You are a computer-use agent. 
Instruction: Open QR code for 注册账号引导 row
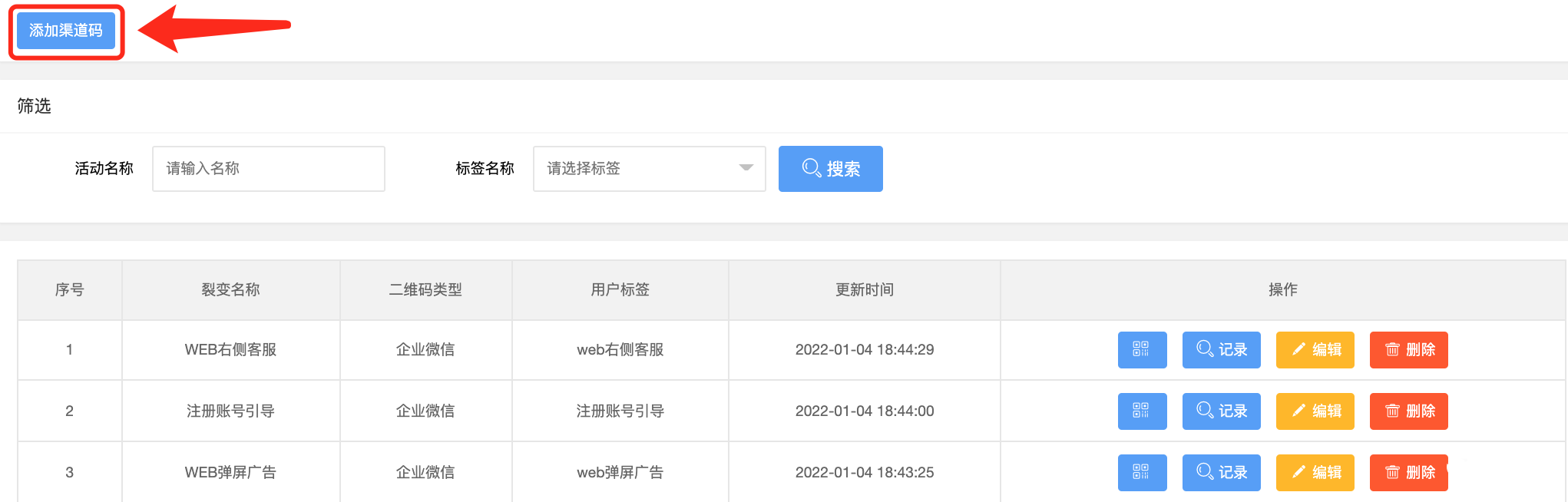click(x=1142, y=411)
